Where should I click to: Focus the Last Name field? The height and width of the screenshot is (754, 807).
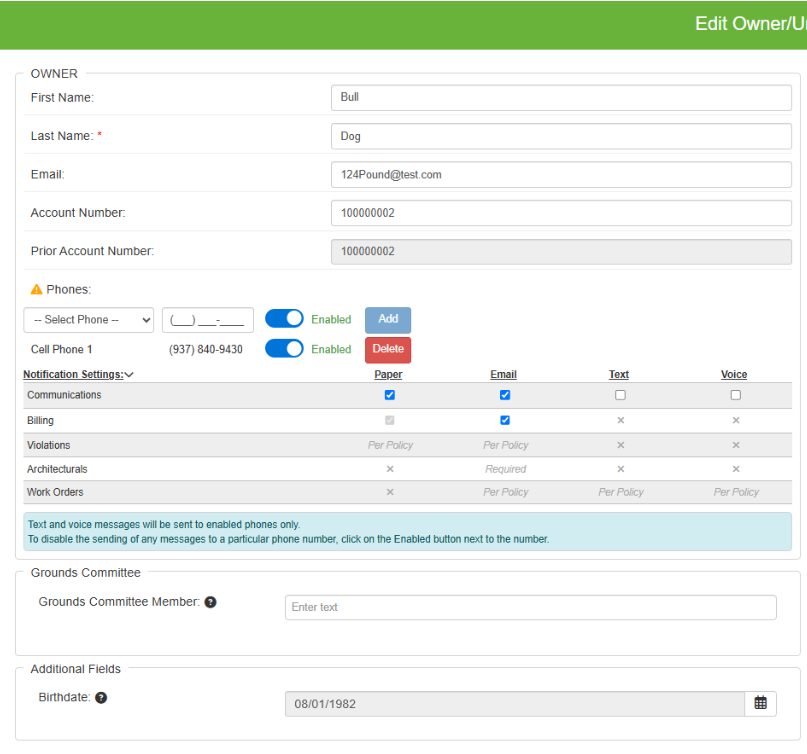pos(561,136)
